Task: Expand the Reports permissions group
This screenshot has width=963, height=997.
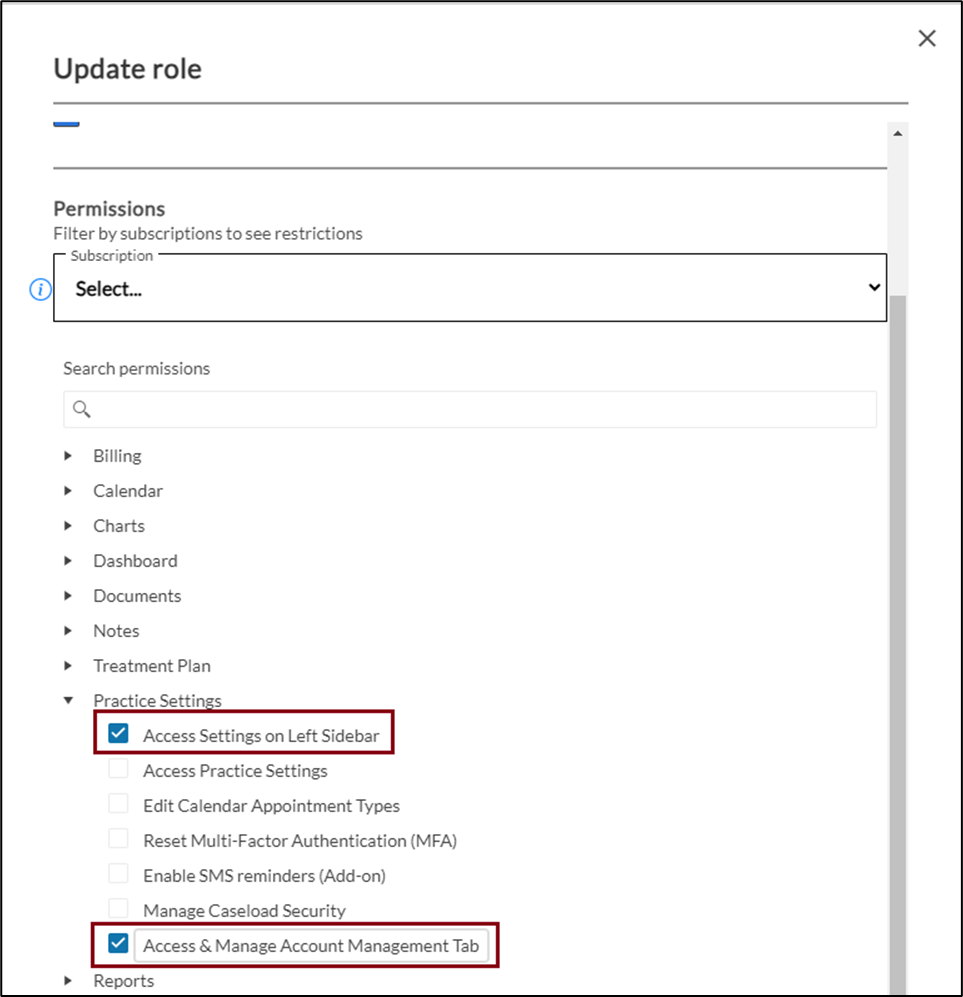Action: click(x=68, y=981)
